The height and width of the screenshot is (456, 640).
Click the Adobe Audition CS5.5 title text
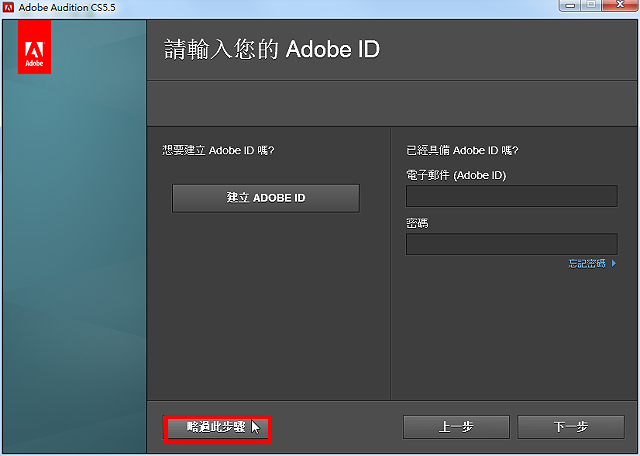coord(67,7)
